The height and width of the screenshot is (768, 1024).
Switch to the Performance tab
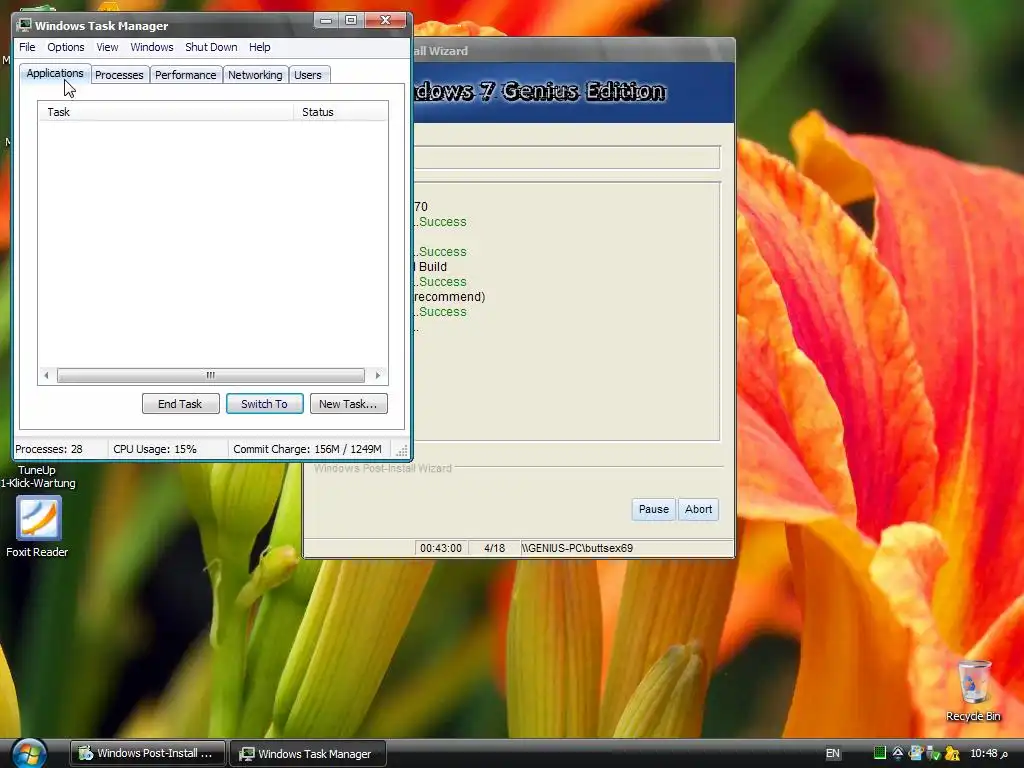pyautogui.click(x=185, y=75)
